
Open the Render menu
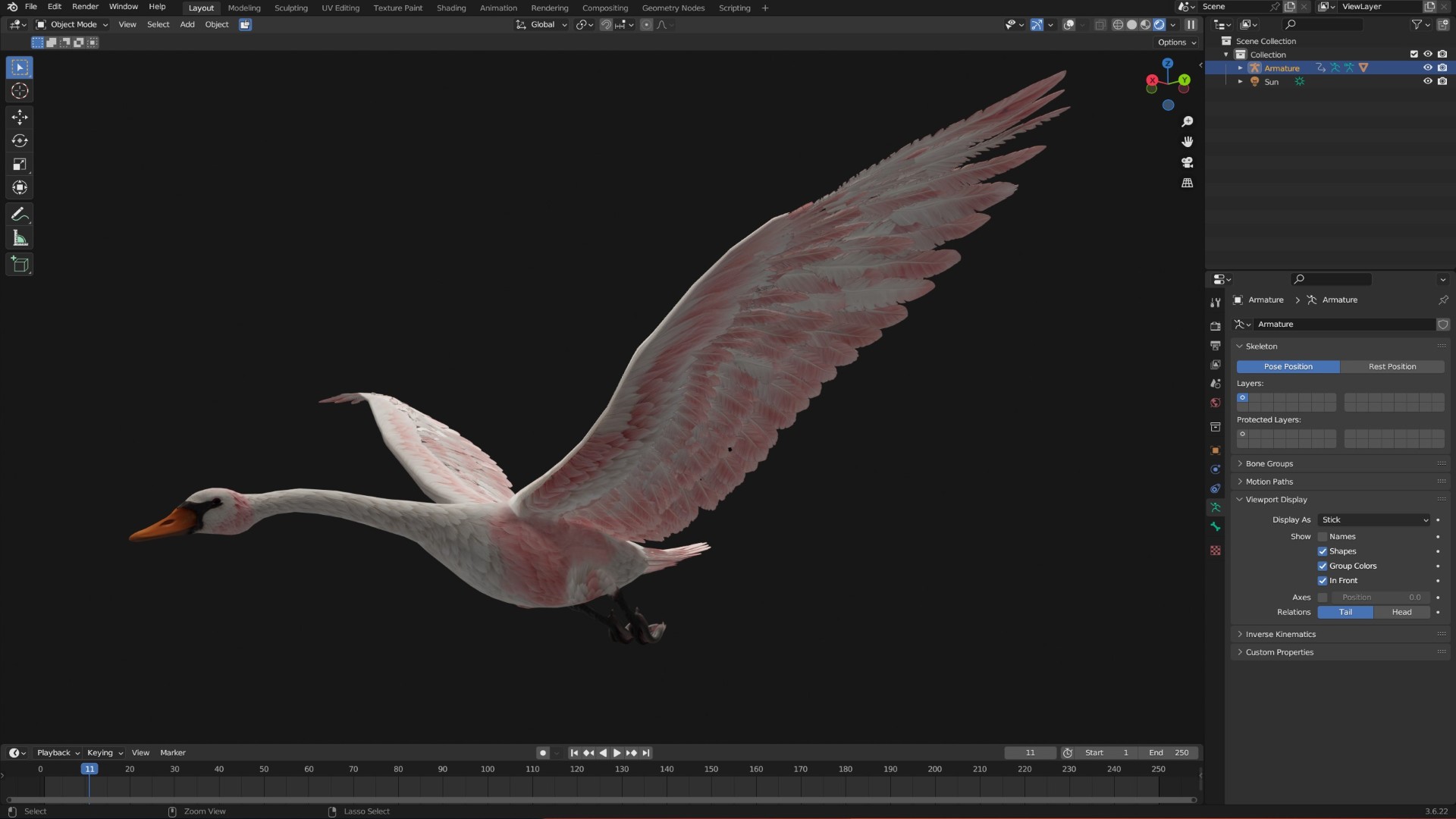point(85,7)
